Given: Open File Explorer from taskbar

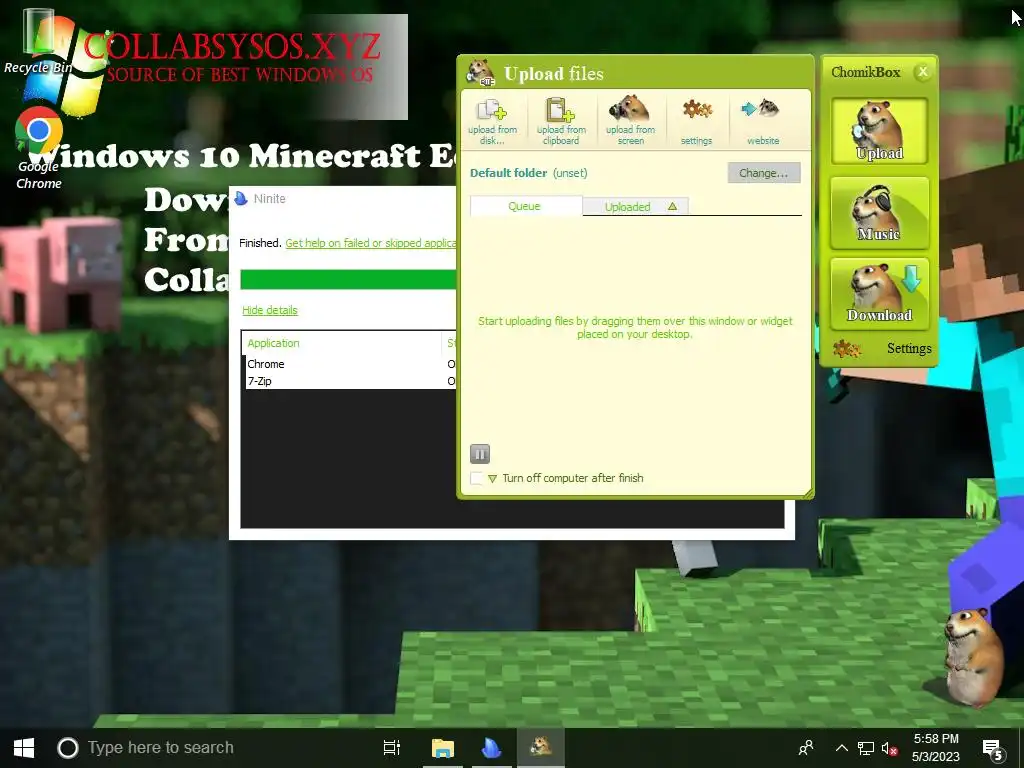Looking at the screenshot, I should click(x=443, y=748).
